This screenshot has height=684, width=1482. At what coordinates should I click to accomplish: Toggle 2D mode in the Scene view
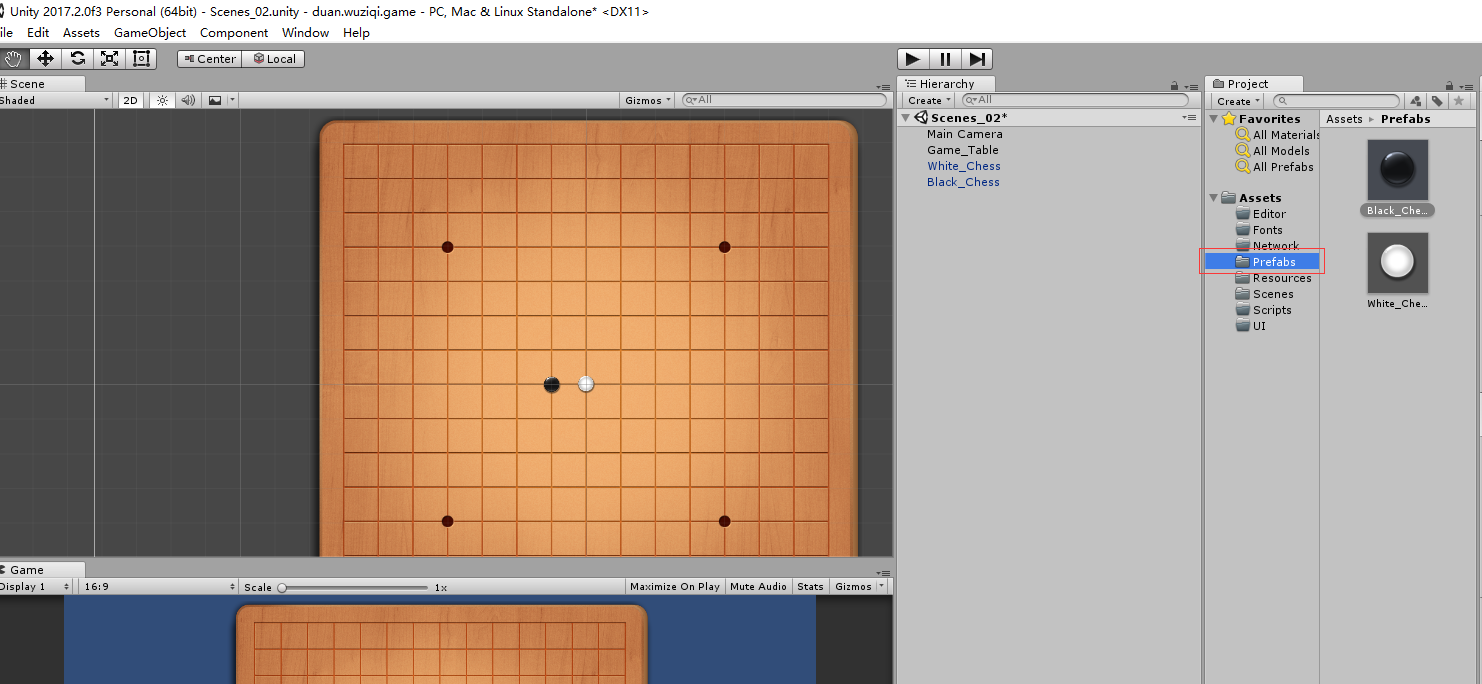point(130,100)
